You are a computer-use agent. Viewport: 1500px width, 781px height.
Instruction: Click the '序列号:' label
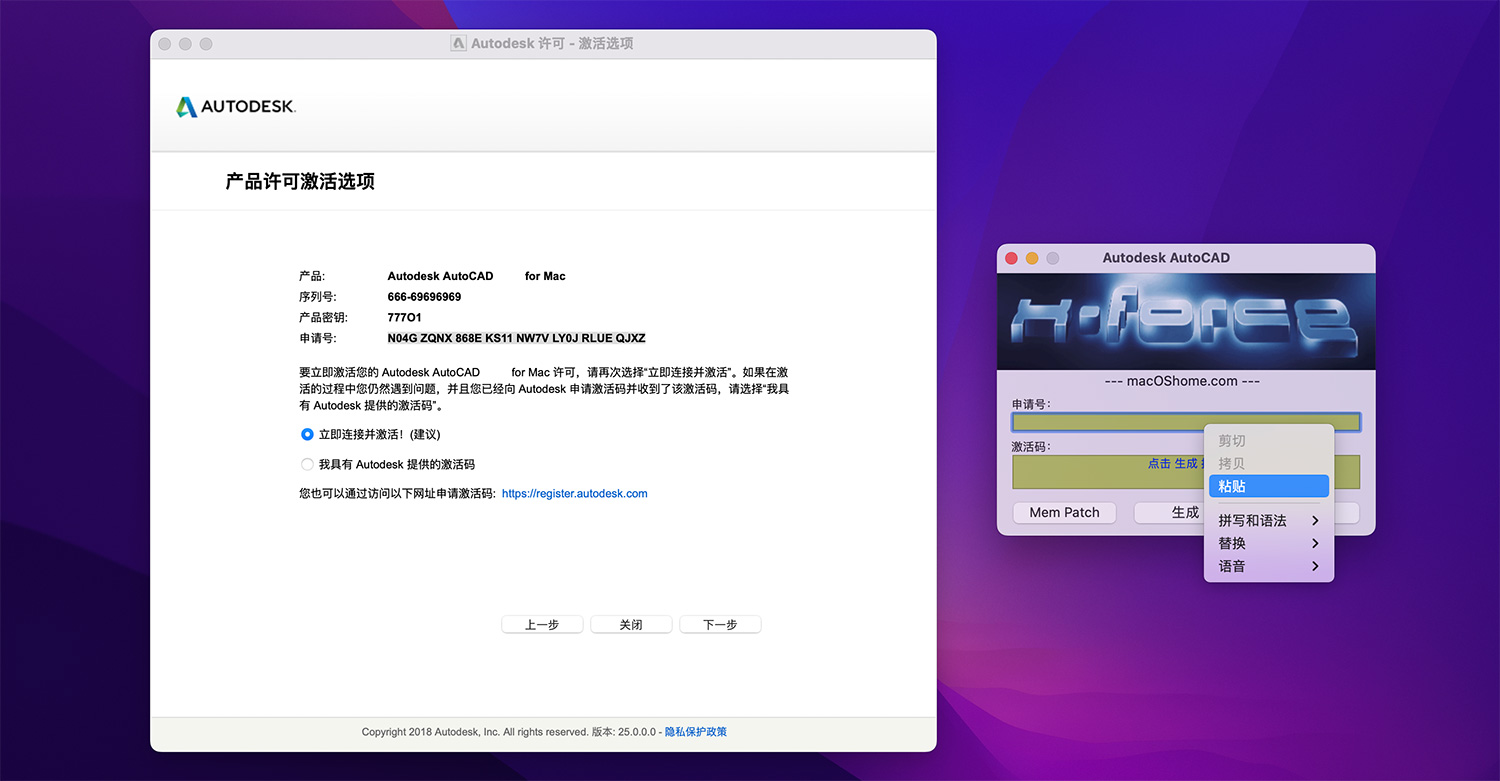pyautogui.click(x=318, y=297)
